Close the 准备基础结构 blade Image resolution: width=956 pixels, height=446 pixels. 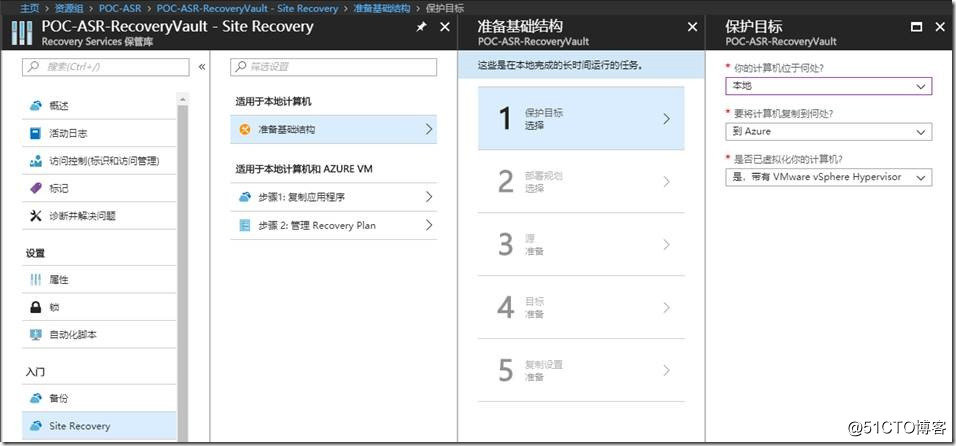[692, 27]
